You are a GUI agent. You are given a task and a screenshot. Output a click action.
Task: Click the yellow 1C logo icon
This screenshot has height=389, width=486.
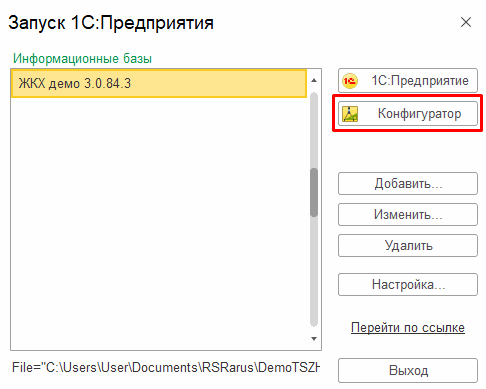[350, 81]
